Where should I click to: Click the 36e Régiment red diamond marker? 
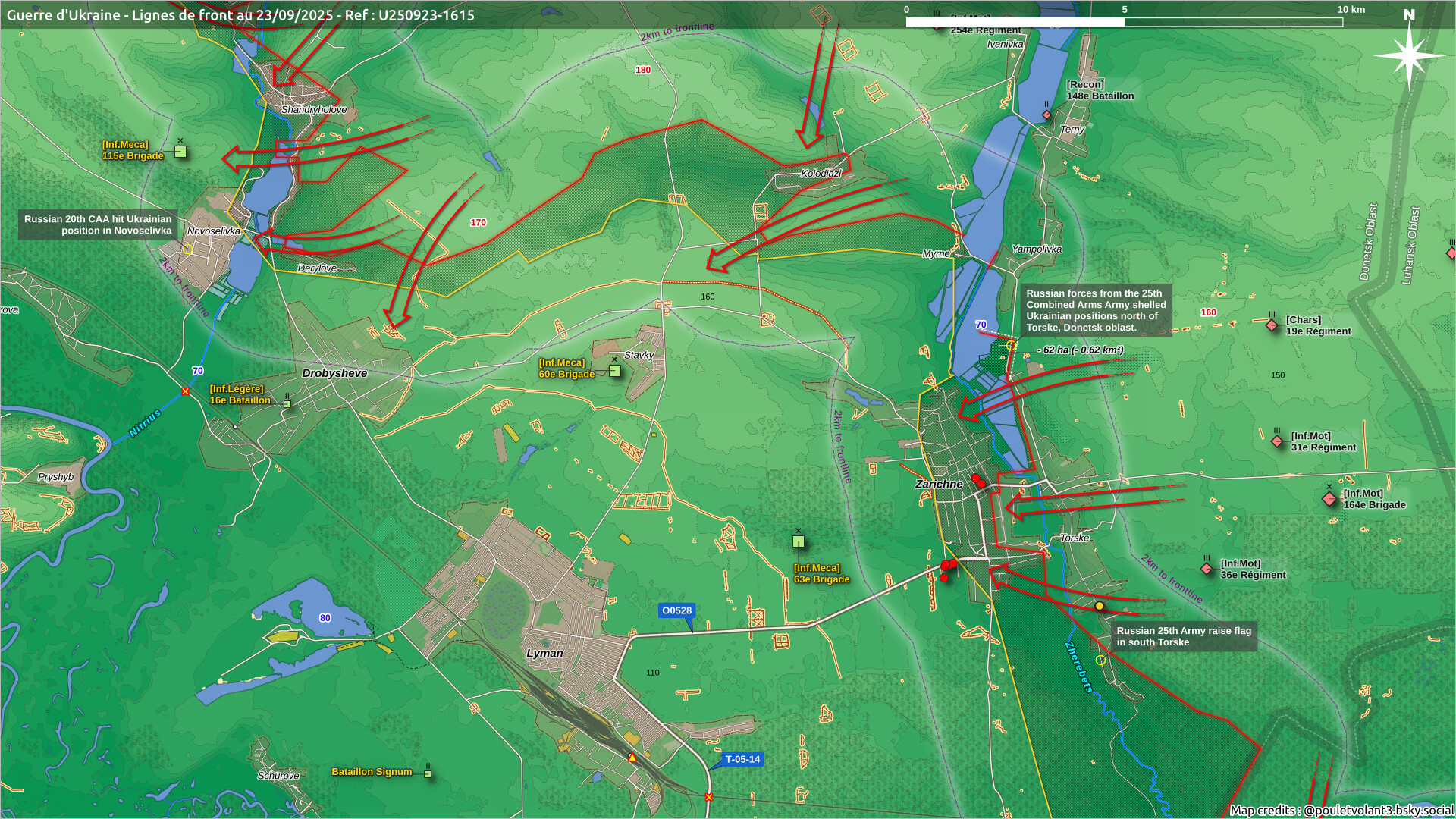(x=1207, y=569)
